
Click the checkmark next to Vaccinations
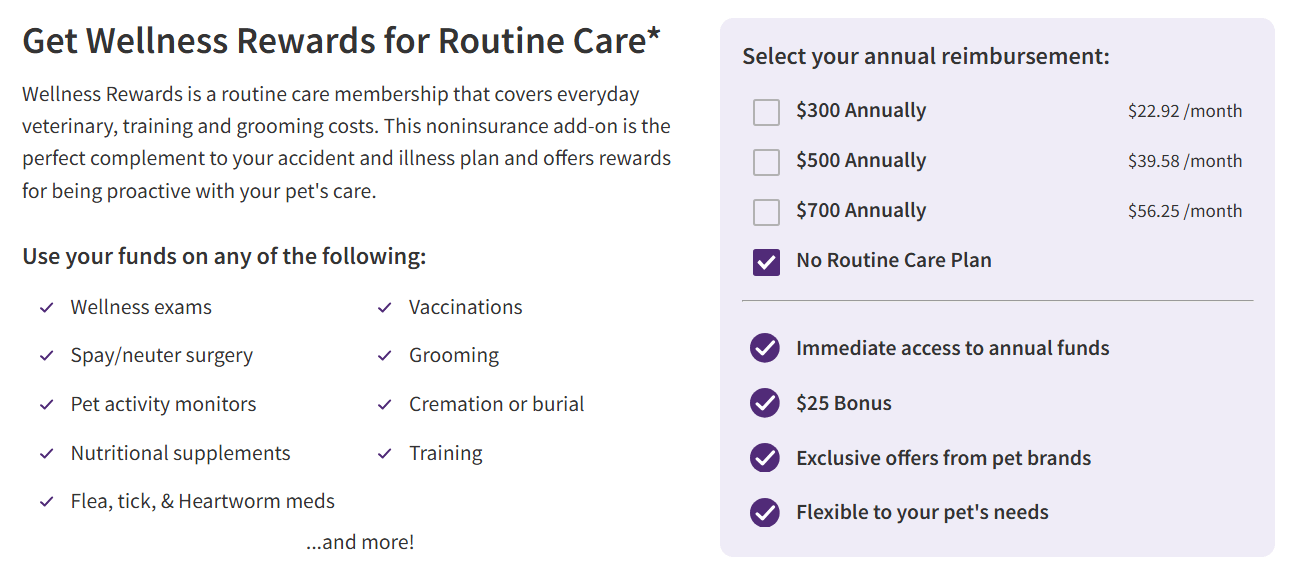click(385, 308)
